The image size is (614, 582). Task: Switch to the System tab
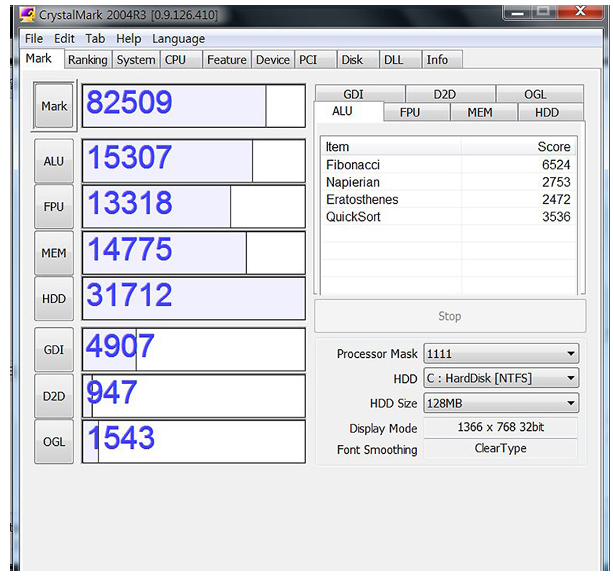click(136, 60)
